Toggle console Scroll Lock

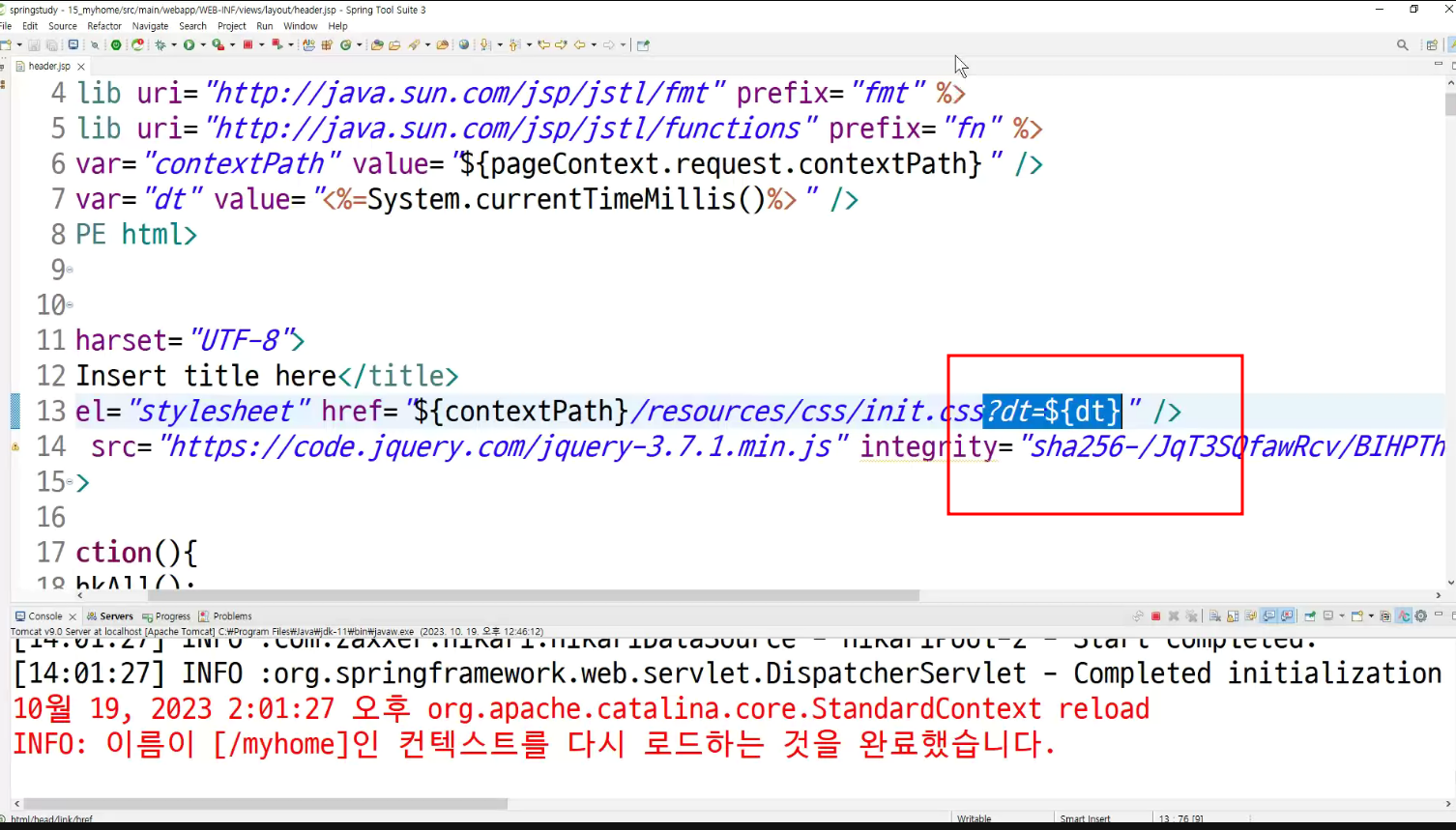[1233, 615]
